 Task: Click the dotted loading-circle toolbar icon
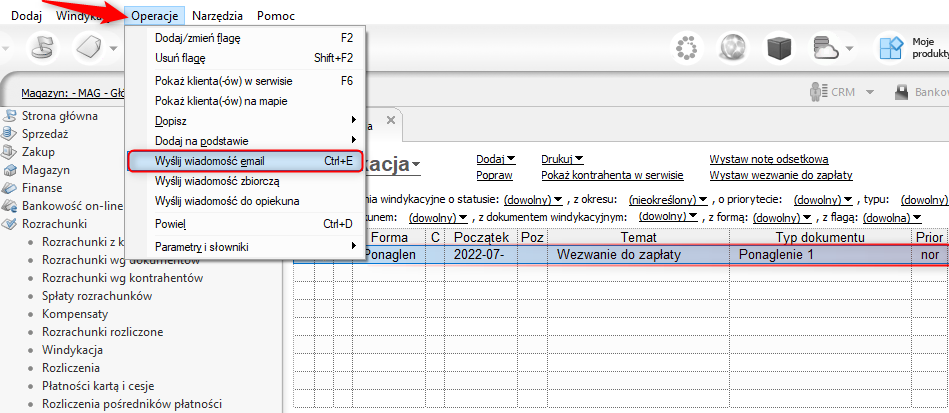(687, 48)
